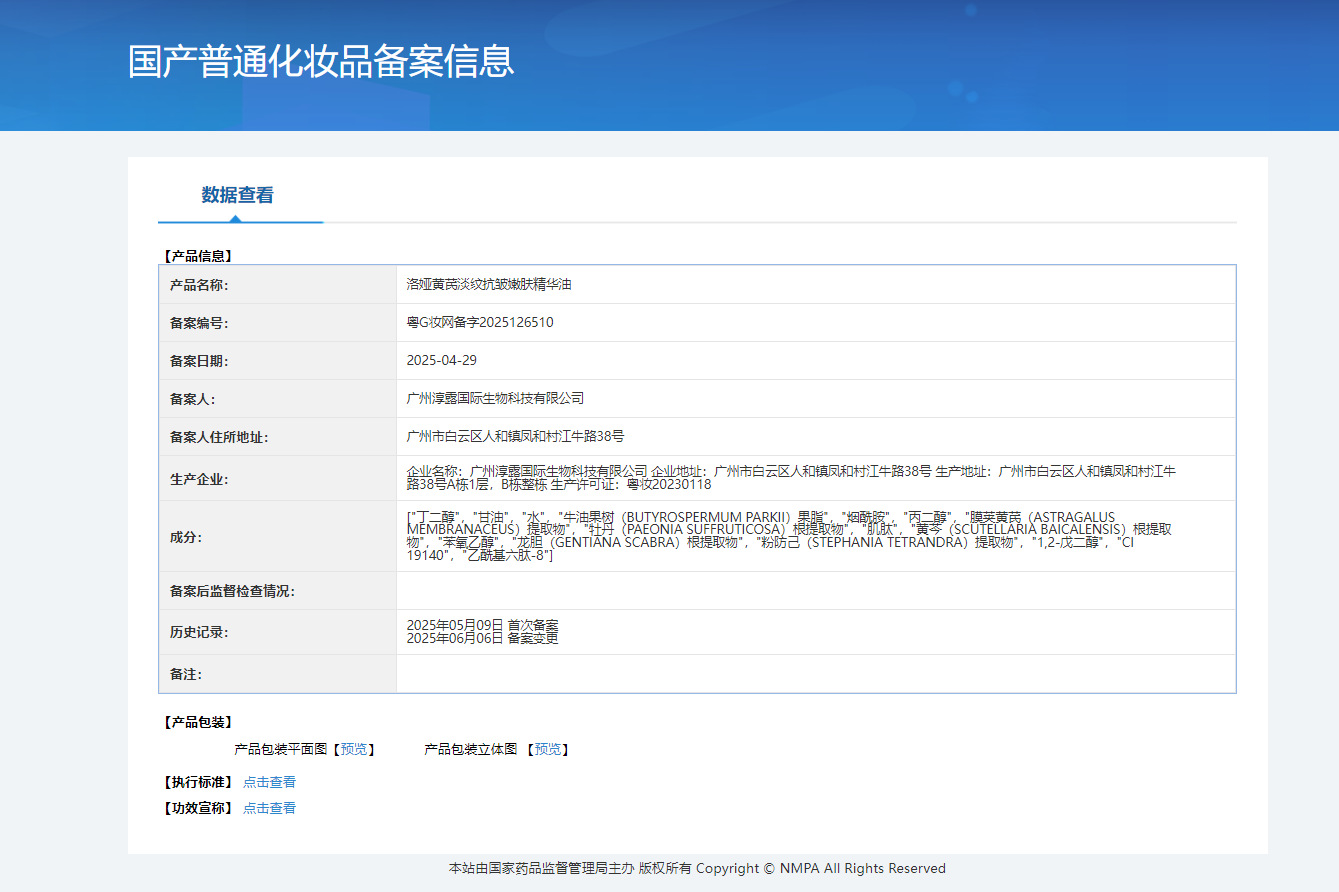Select filing number 粤G妆网备字2025126510
The image size is (1339, 892).
click(480, 323)
